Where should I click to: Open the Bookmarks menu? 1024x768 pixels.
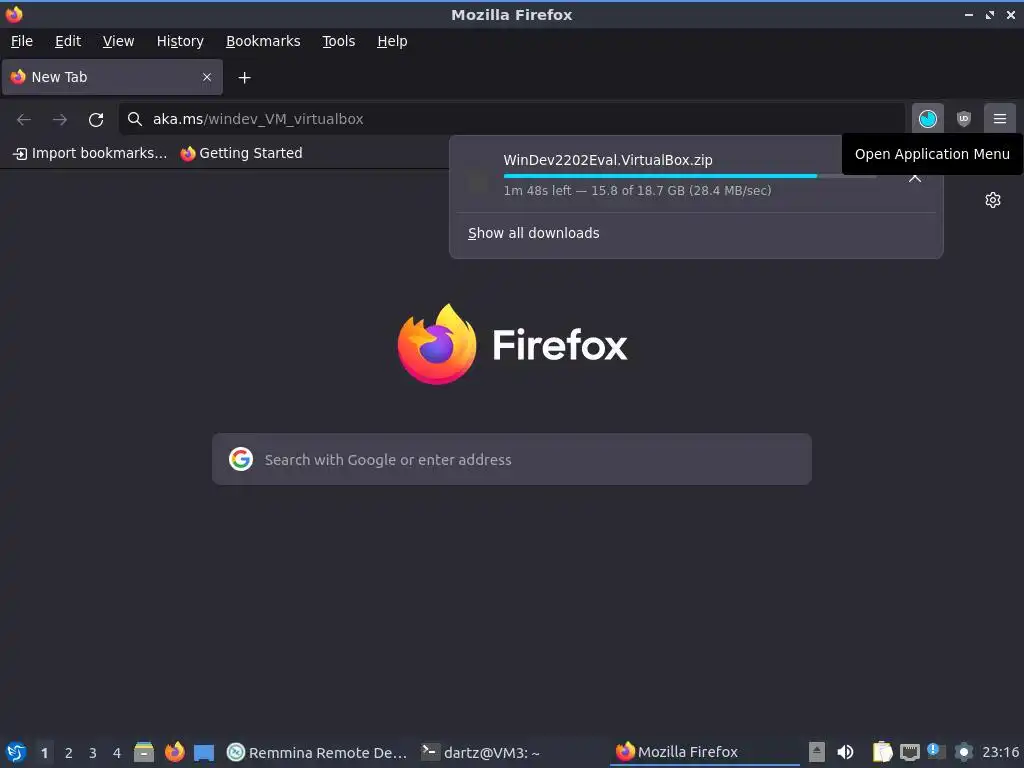[x=263, y=41]
